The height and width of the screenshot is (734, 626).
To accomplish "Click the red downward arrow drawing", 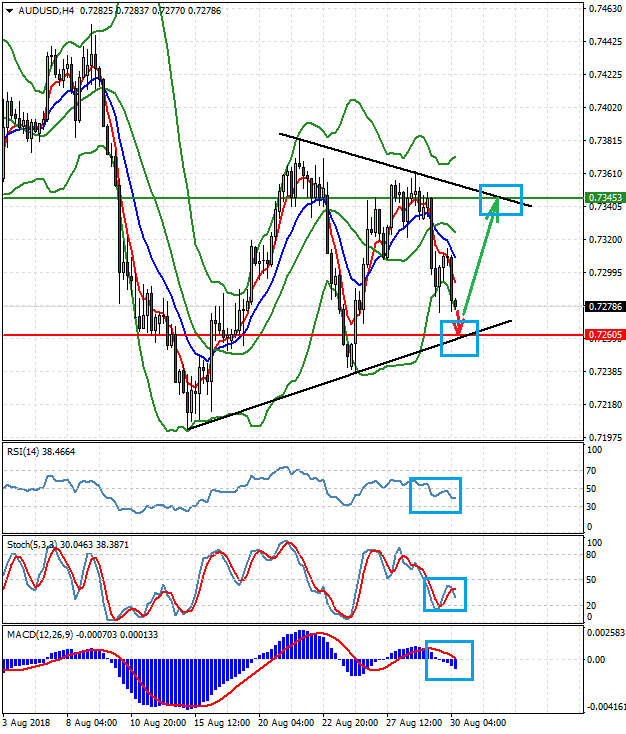I will (x=457, y=320).
